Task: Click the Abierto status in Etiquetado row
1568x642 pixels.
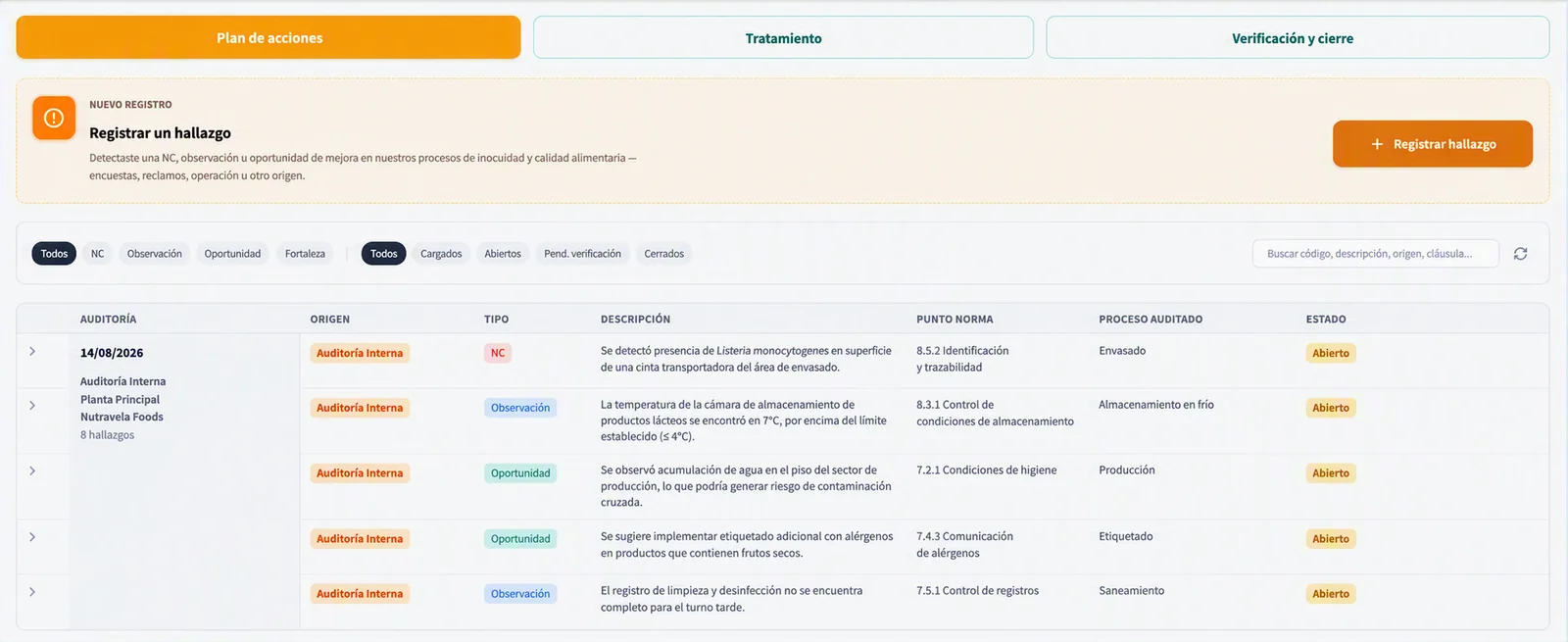Action: [1331, 539]
